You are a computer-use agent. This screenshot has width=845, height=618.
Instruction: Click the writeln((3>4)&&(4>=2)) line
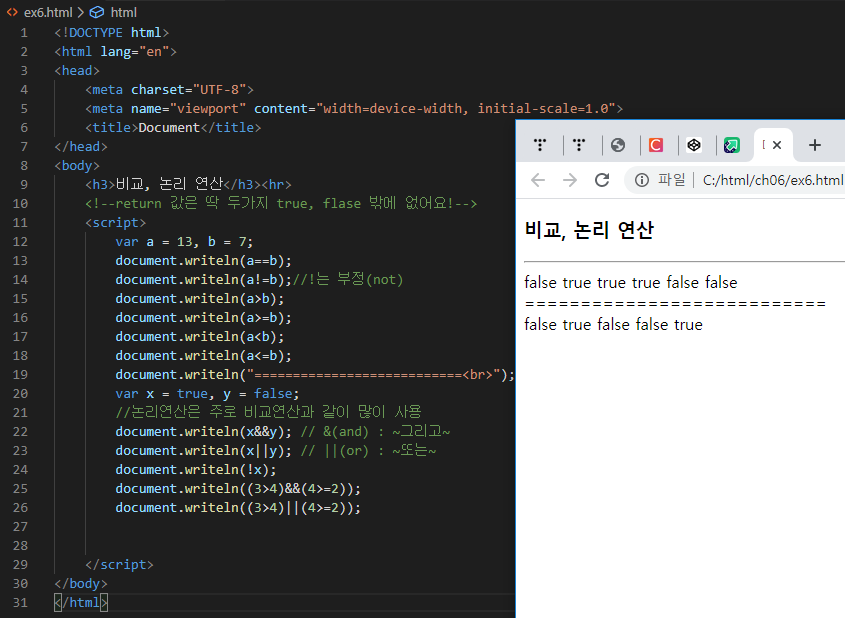(238, 489)
